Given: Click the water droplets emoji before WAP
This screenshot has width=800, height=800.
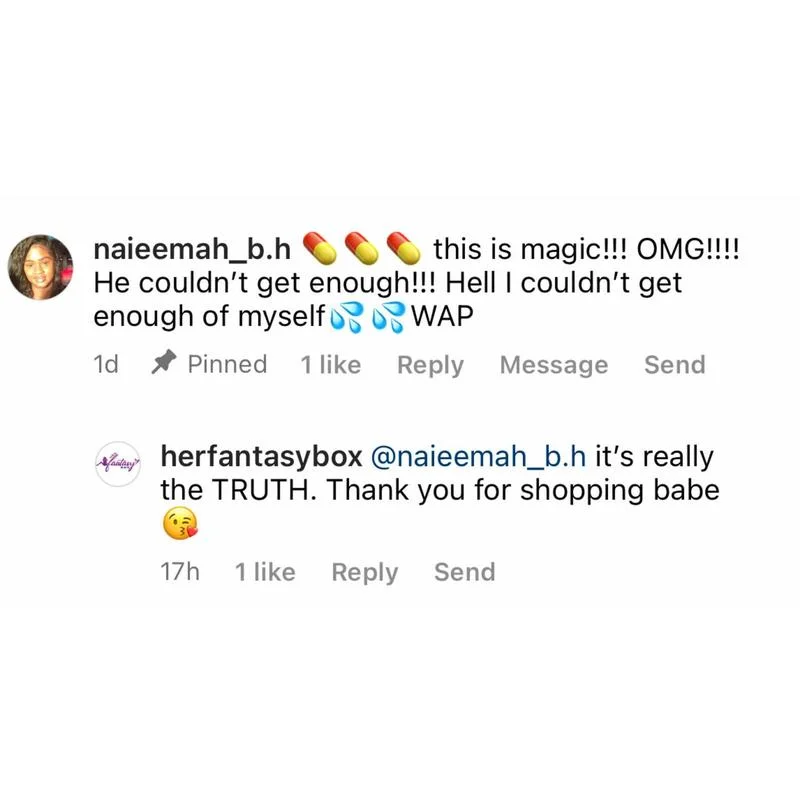Looking at the screenshot, I should point(388,317).
